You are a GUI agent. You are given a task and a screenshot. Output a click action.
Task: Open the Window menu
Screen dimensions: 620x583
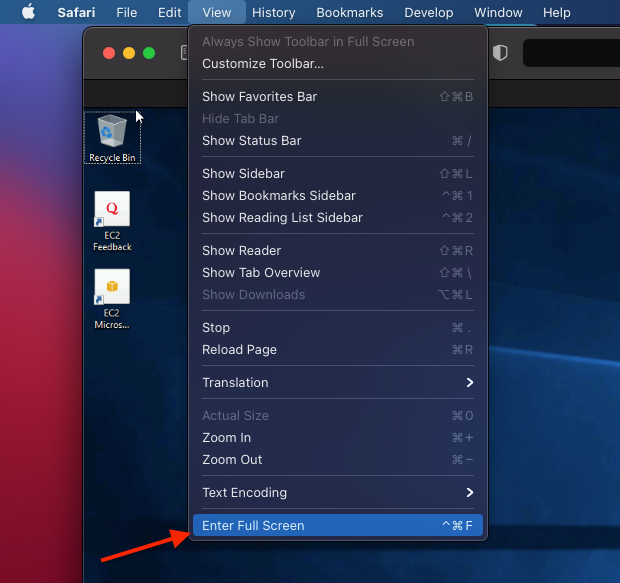(x=498, y=12)
